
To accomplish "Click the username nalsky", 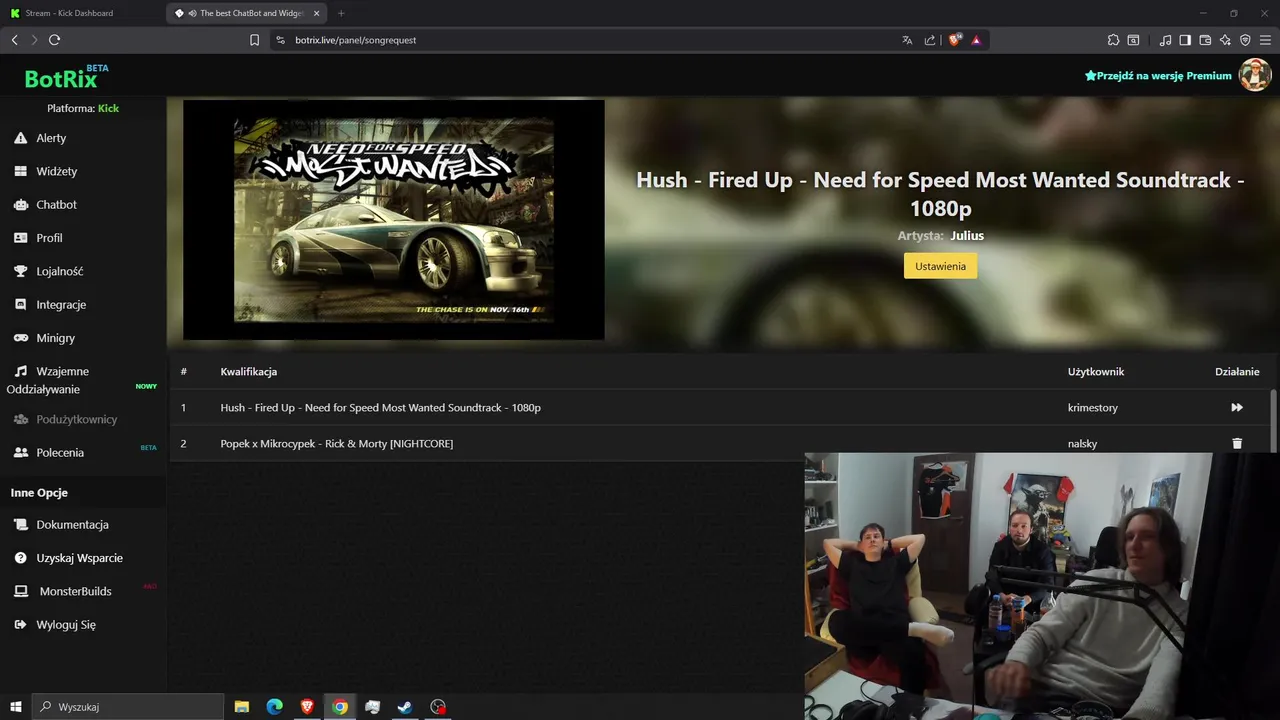I will [1082, 443].
